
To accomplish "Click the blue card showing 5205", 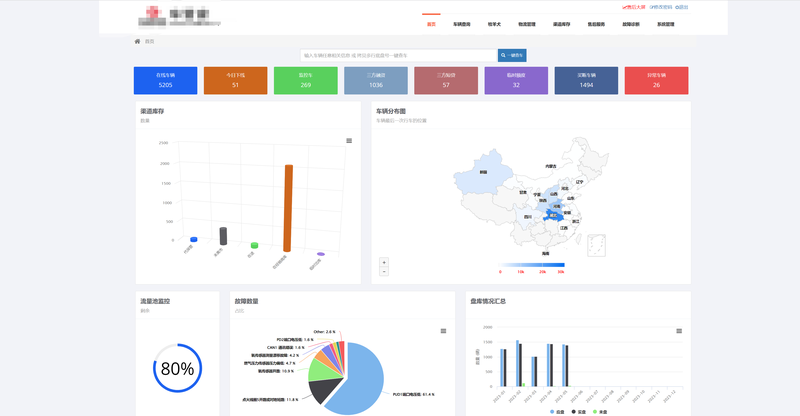I will [165, 81].
